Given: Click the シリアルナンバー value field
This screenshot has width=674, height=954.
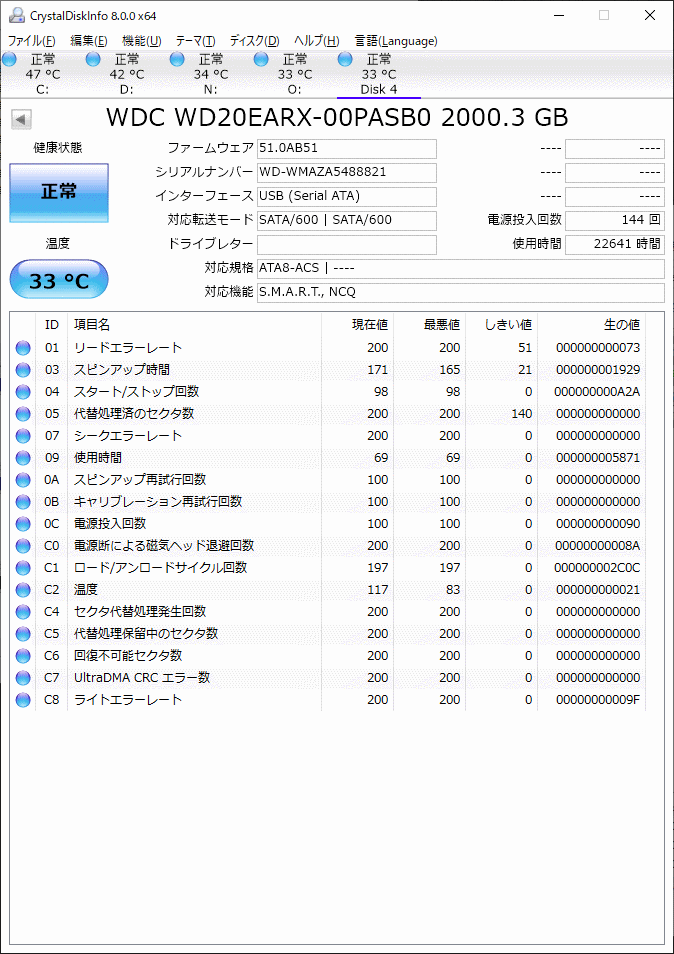Looking at the screenshot, I should pyautogui.click(x=346, y=172).
